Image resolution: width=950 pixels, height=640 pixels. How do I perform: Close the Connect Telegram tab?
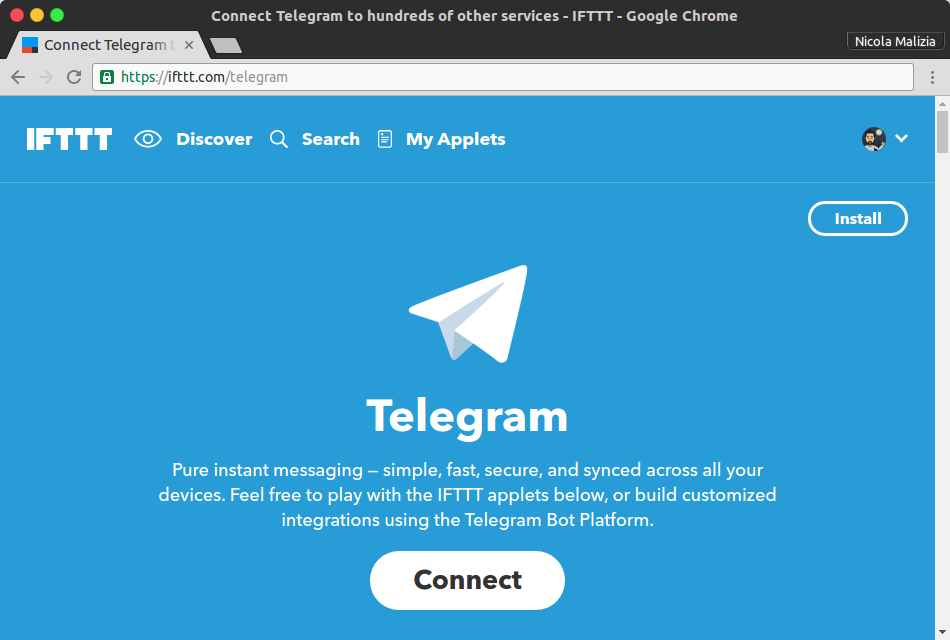pos(189,45)
